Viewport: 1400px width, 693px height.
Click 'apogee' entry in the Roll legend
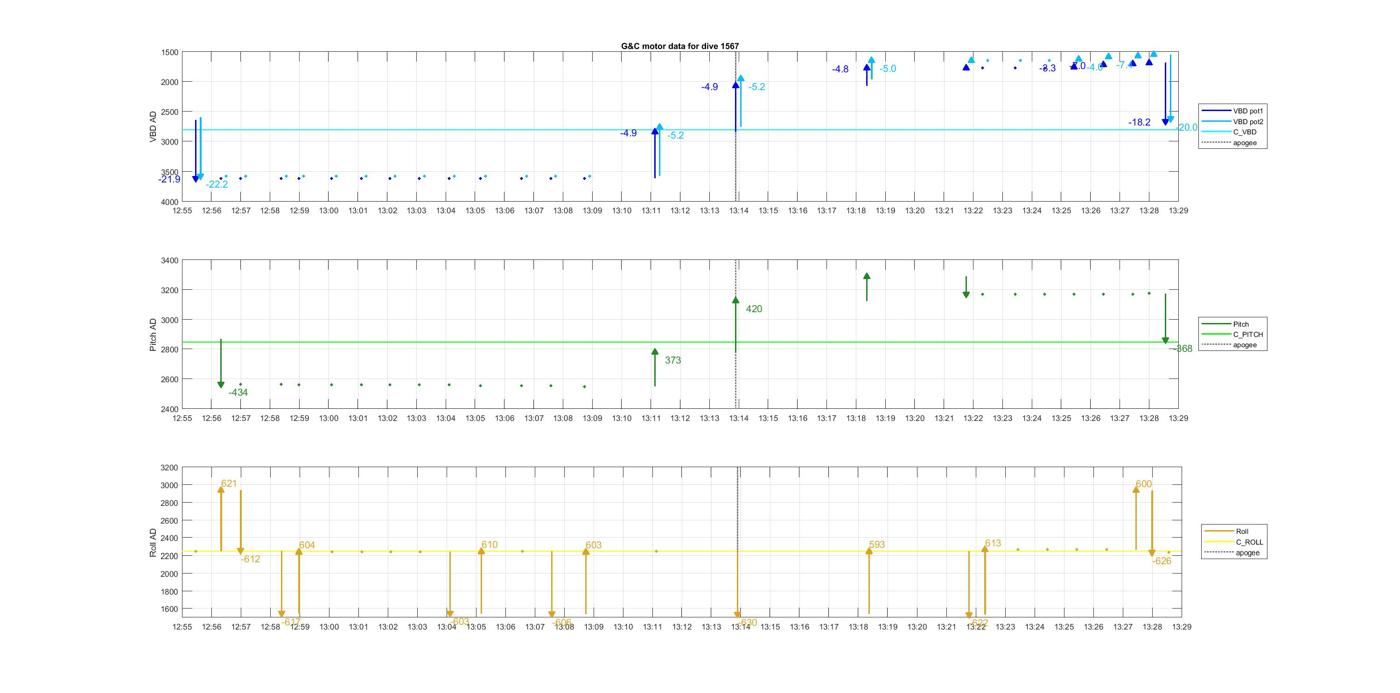[x=1232, y=552]
